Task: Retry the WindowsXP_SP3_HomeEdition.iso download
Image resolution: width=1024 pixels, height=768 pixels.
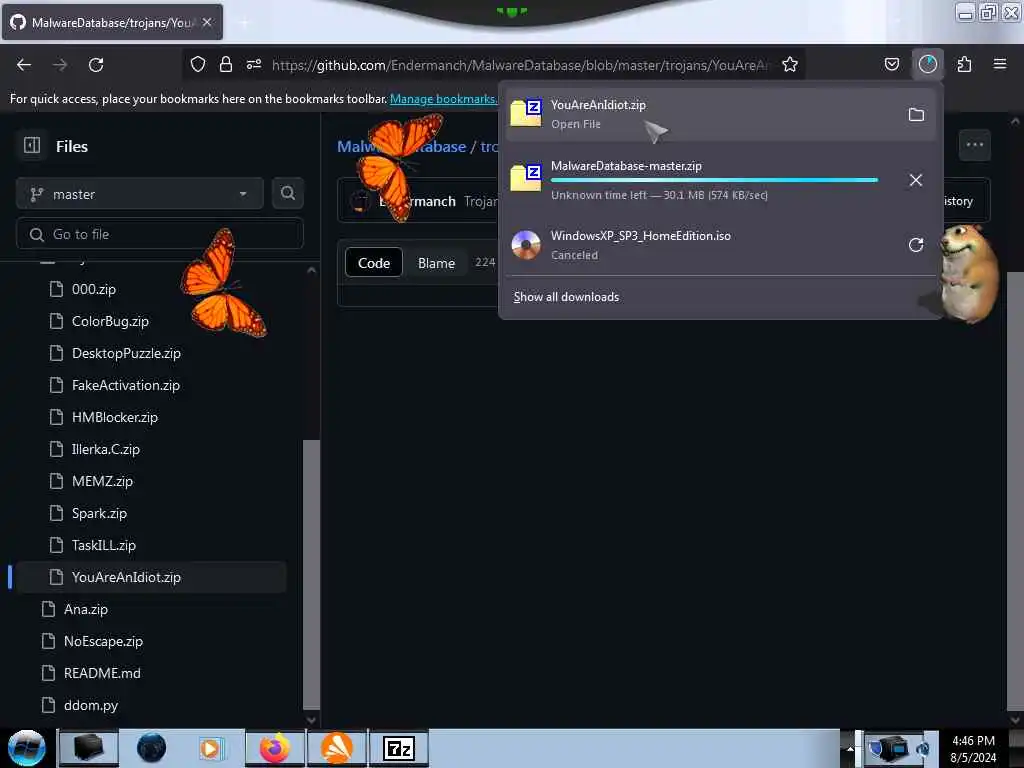Action: pyautogui.click(x=916, y=245)
